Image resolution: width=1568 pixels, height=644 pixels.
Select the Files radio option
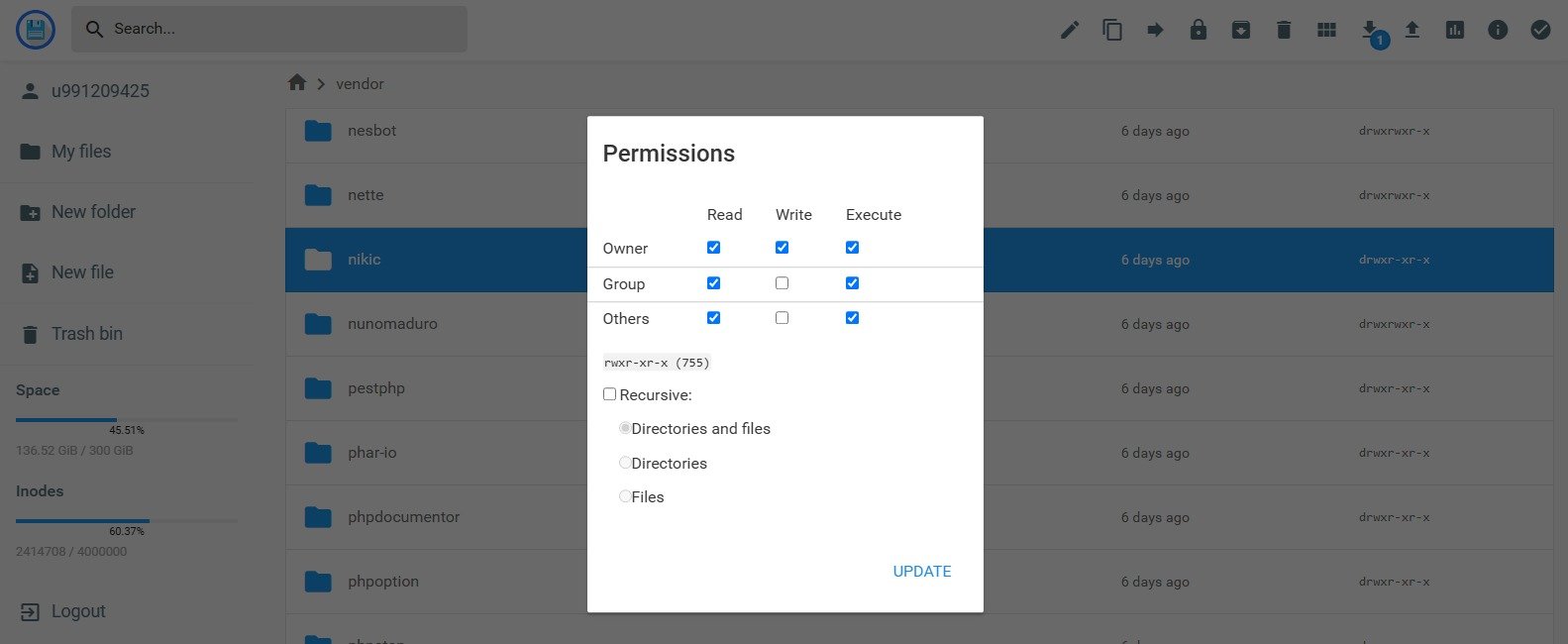coord(625,496)
